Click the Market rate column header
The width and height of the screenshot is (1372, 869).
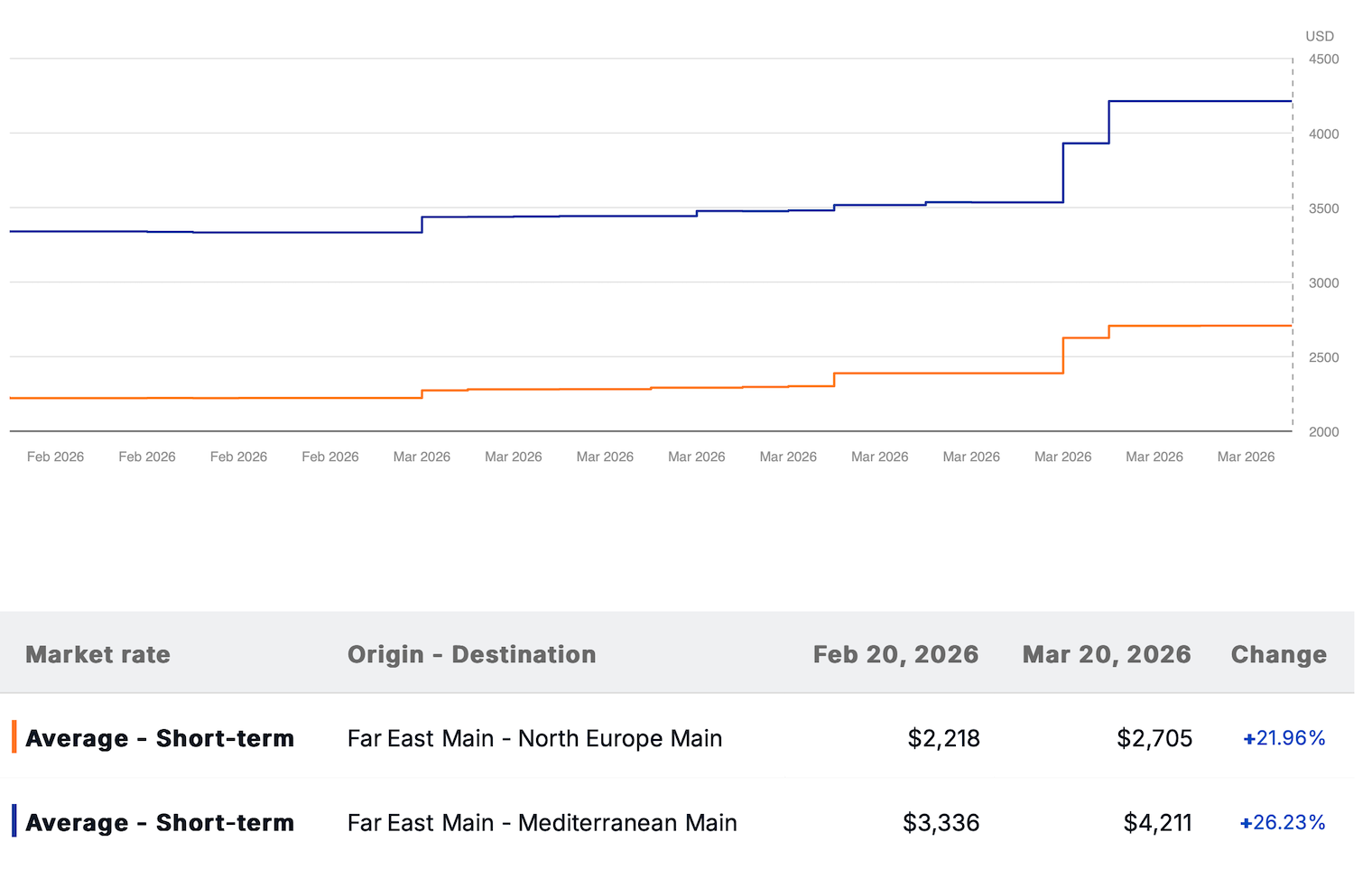pyautogui.click(x=97, y=654)
